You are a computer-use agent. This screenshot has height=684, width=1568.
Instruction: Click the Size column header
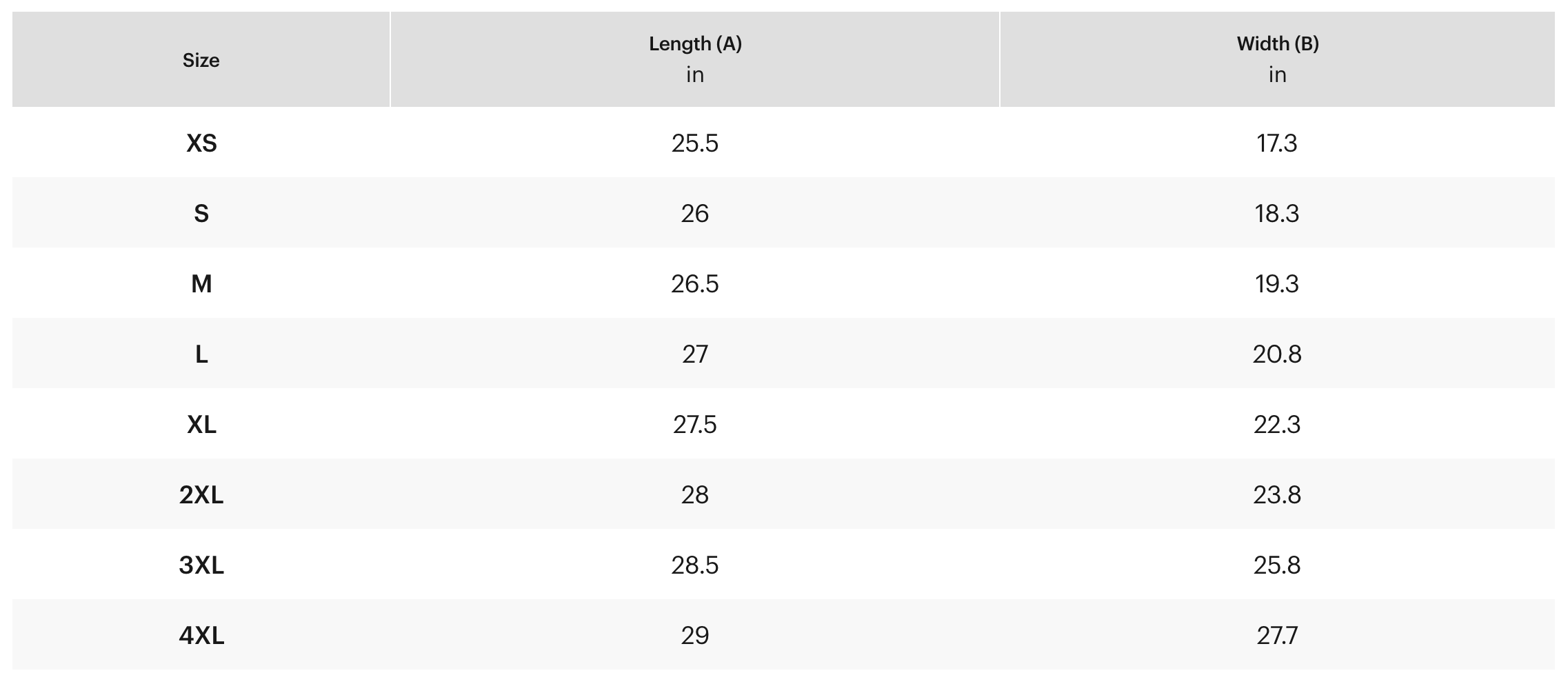pyautogui.click(x=201, y=61)
